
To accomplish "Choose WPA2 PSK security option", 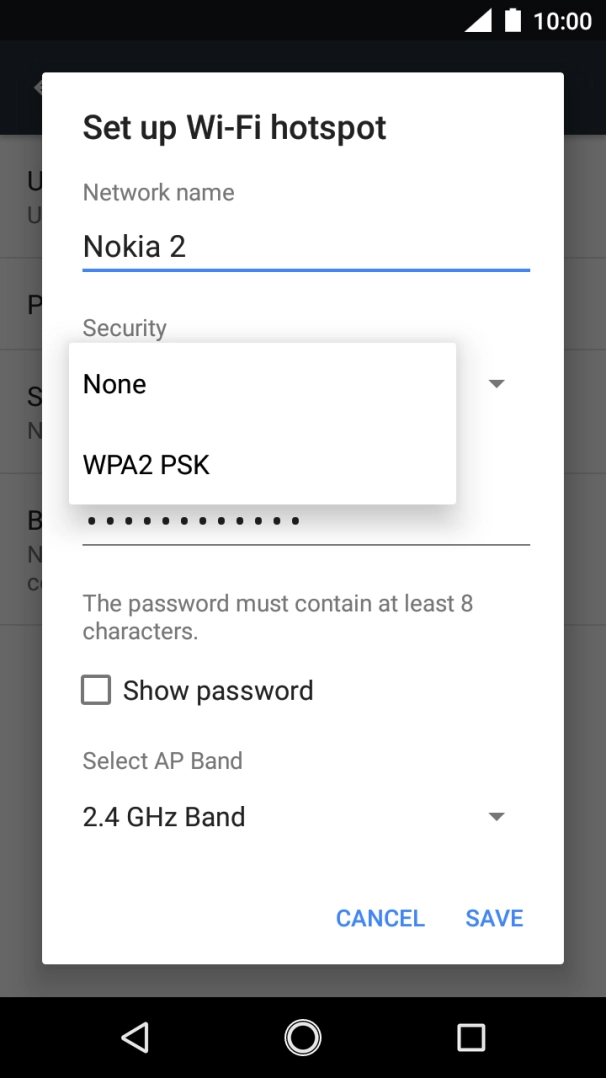I will [146, 464].
